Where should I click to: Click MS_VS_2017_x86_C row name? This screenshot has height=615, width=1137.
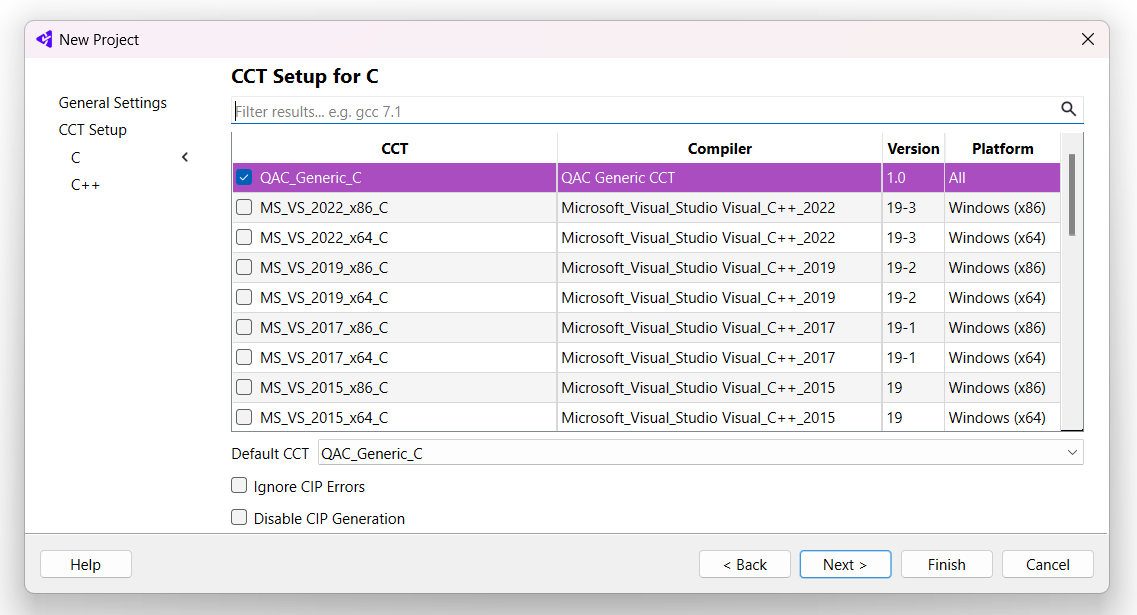[324, 328]
